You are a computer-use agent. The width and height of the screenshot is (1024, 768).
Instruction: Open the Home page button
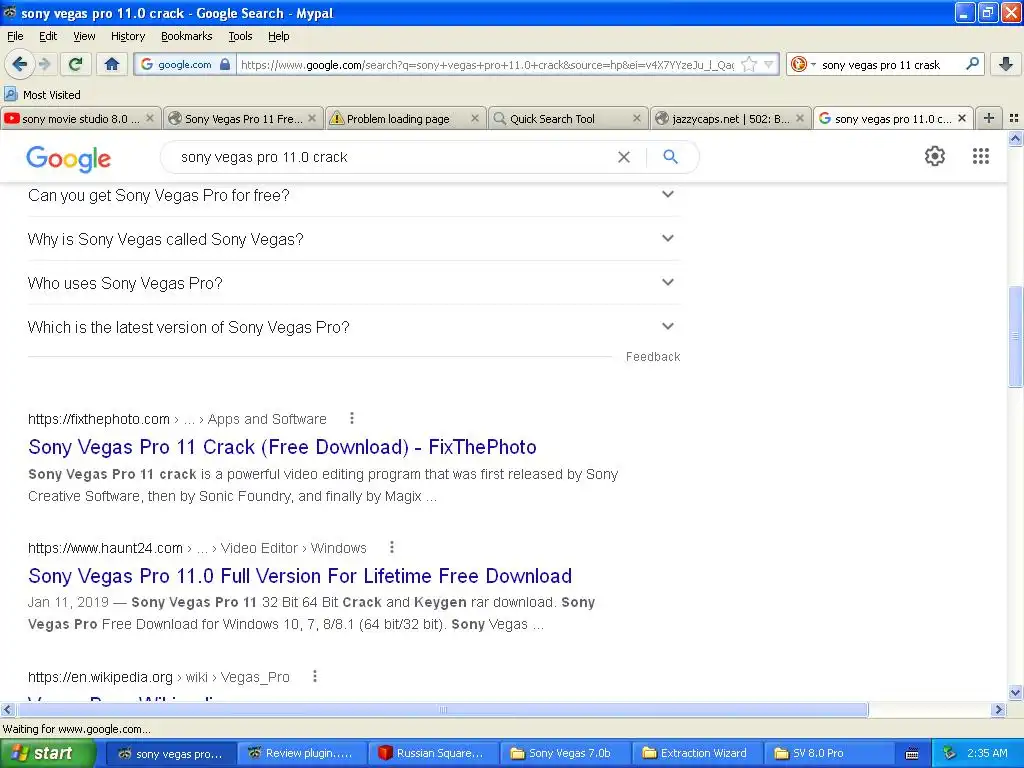click(x=112, y=64)
